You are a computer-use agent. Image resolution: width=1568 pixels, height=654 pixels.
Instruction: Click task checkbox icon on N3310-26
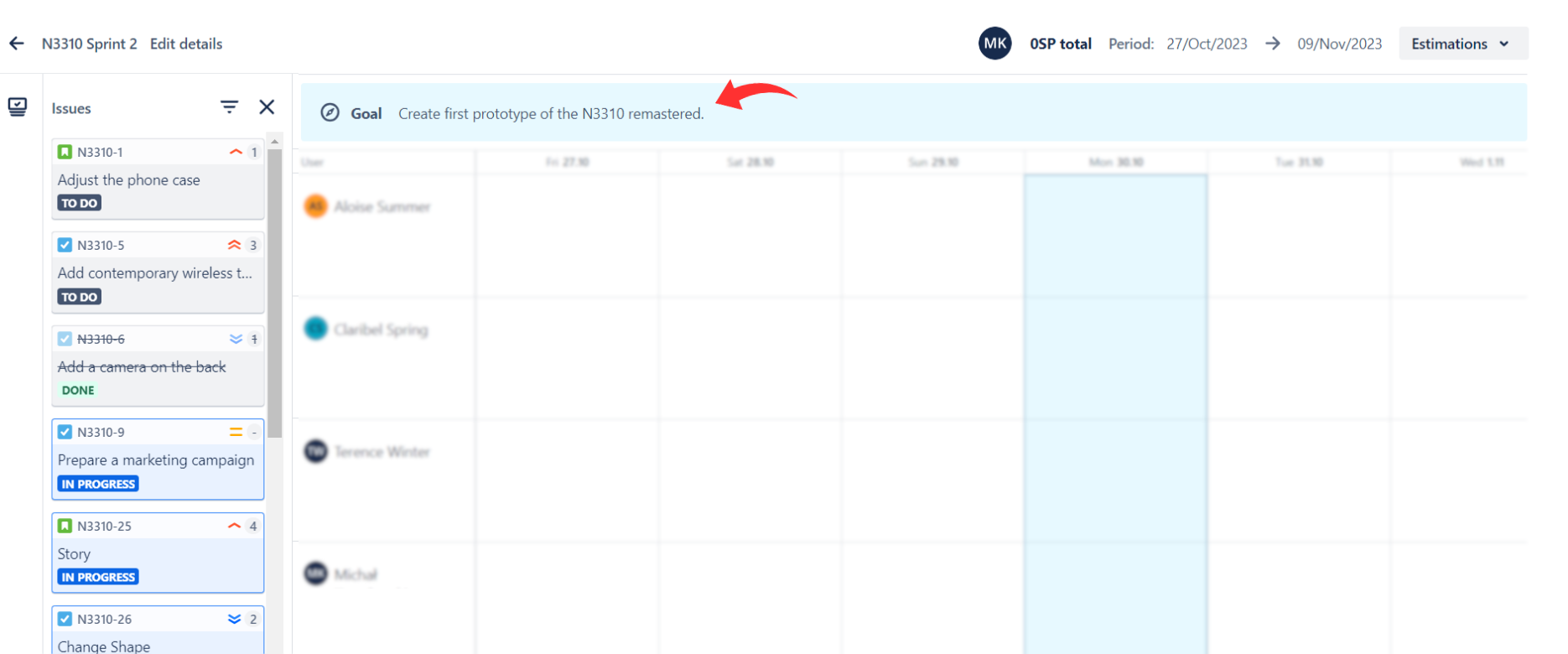pyautogui.click(x=65, y=619)
